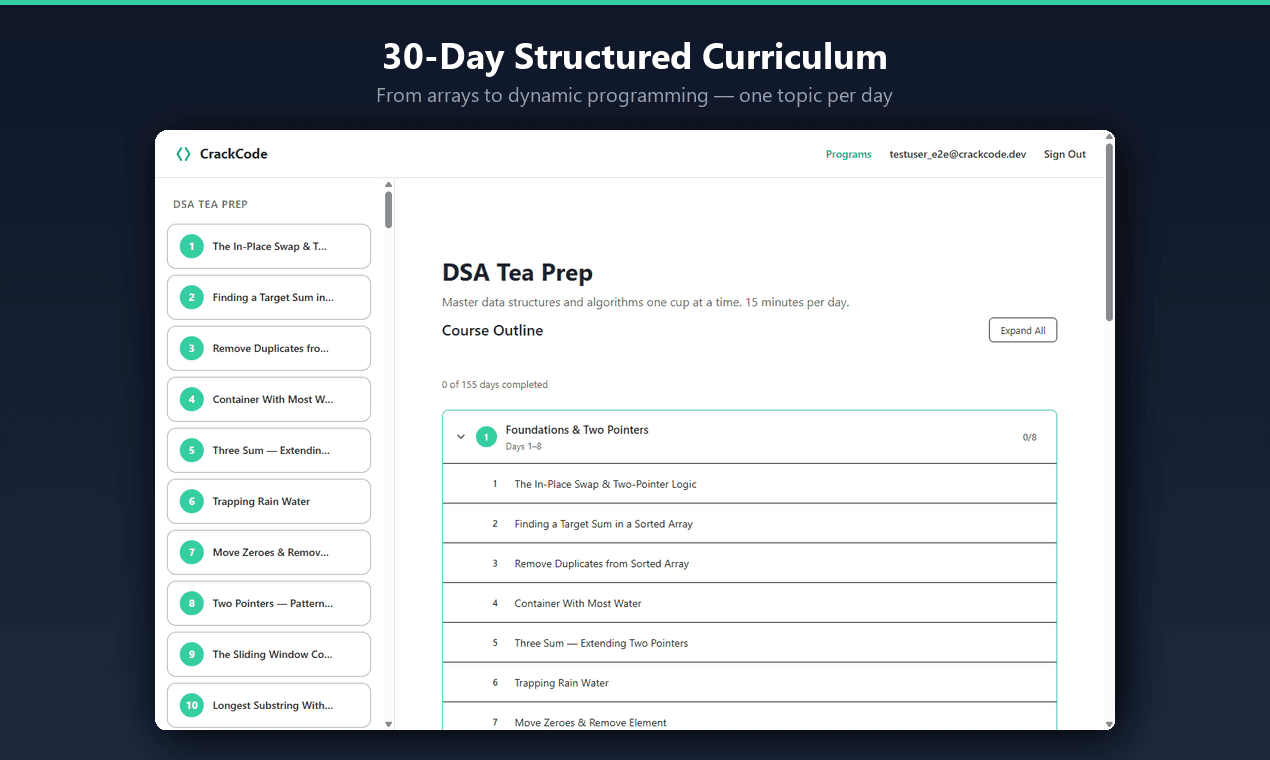Open sidebar day 5 Three Sum card
Image resolution: width=1270 pixels, height=760 pixels.
pos(269,450)
